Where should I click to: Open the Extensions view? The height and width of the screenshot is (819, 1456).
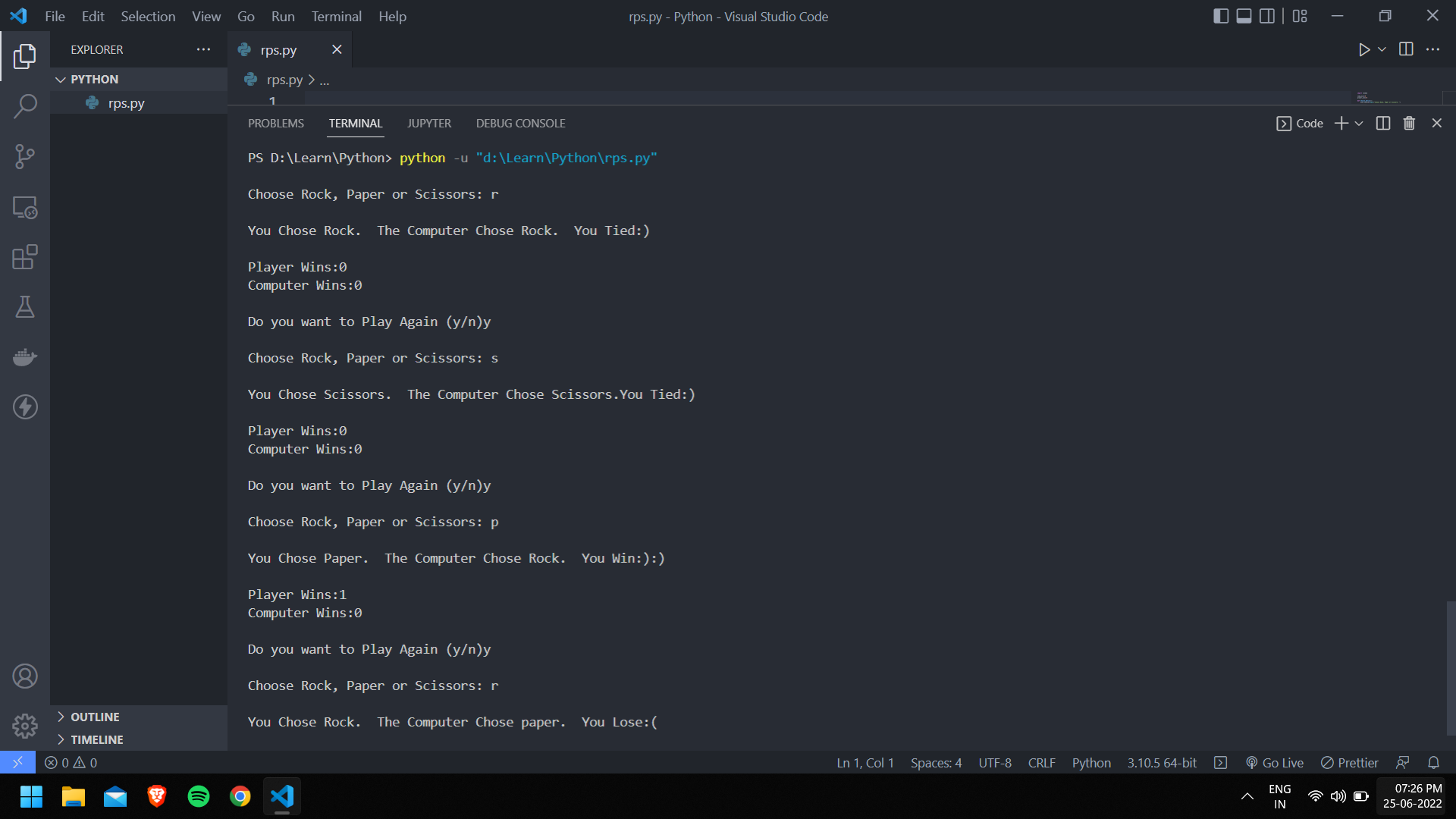coord(25,257)
